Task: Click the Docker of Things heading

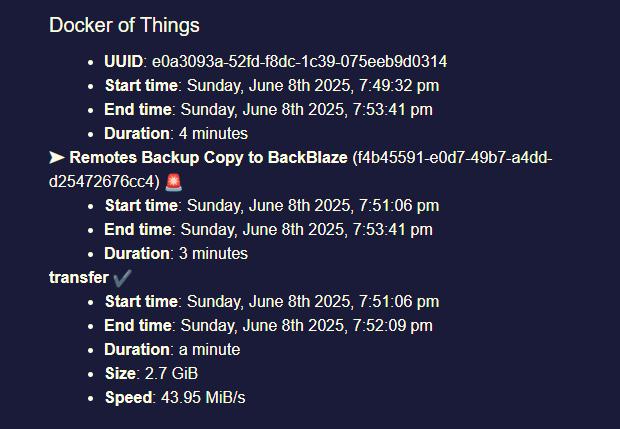Action: pos(124,25)
